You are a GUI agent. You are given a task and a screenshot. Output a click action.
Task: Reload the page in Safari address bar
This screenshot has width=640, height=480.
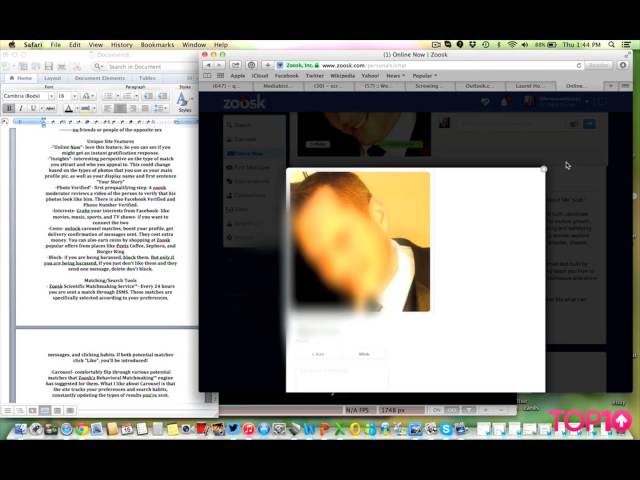578,65
